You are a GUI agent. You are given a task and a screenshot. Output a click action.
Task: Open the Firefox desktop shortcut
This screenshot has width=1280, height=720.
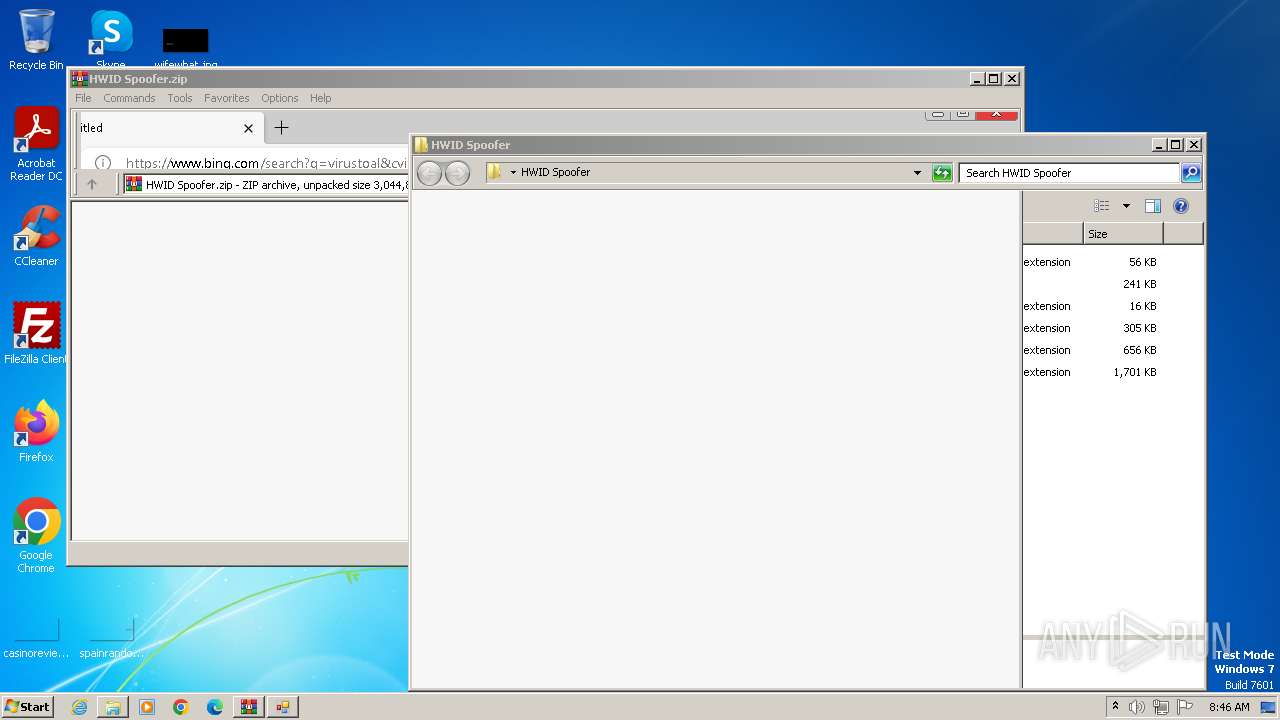(36, 431)
